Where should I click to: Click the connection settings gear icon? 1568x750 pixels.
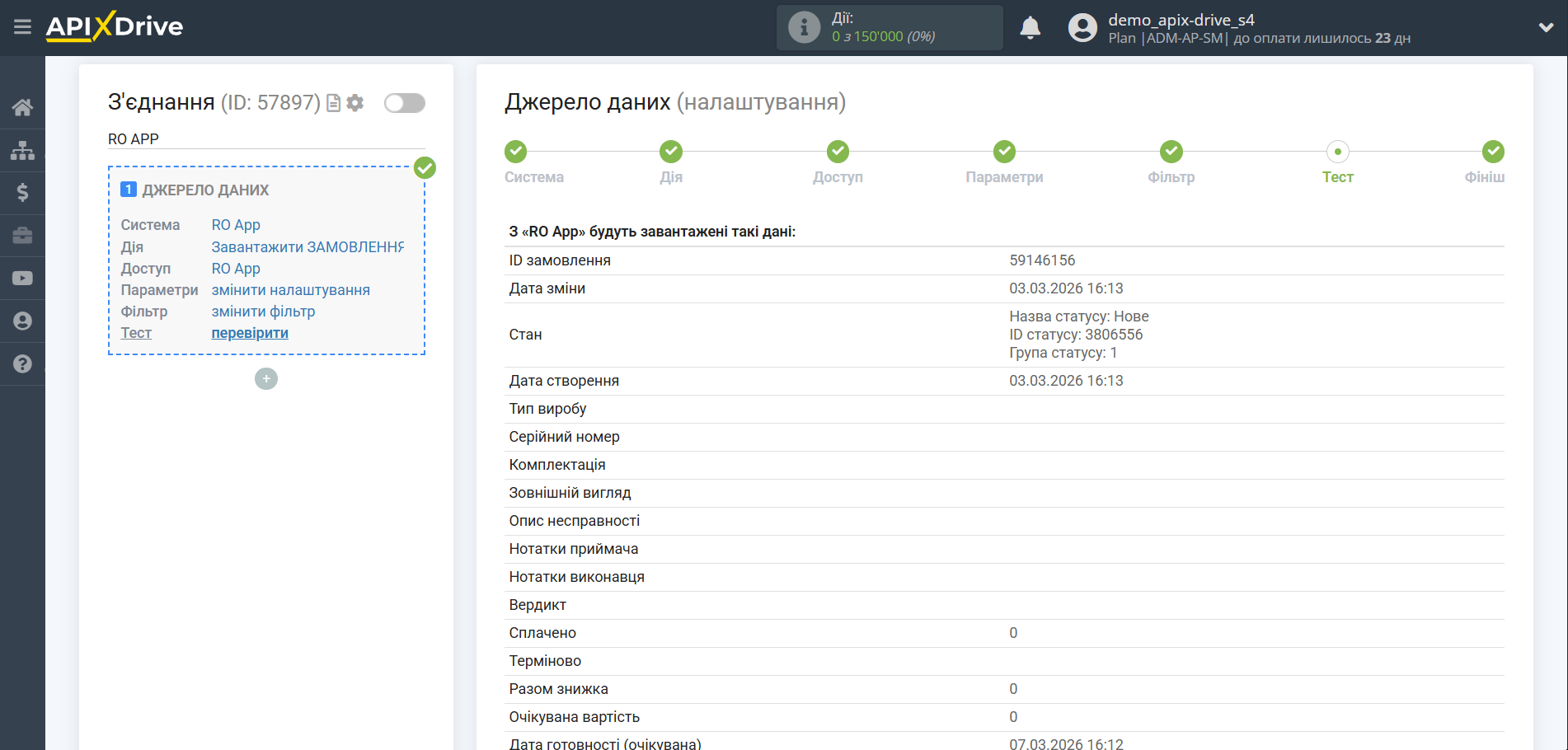point(354,102)
